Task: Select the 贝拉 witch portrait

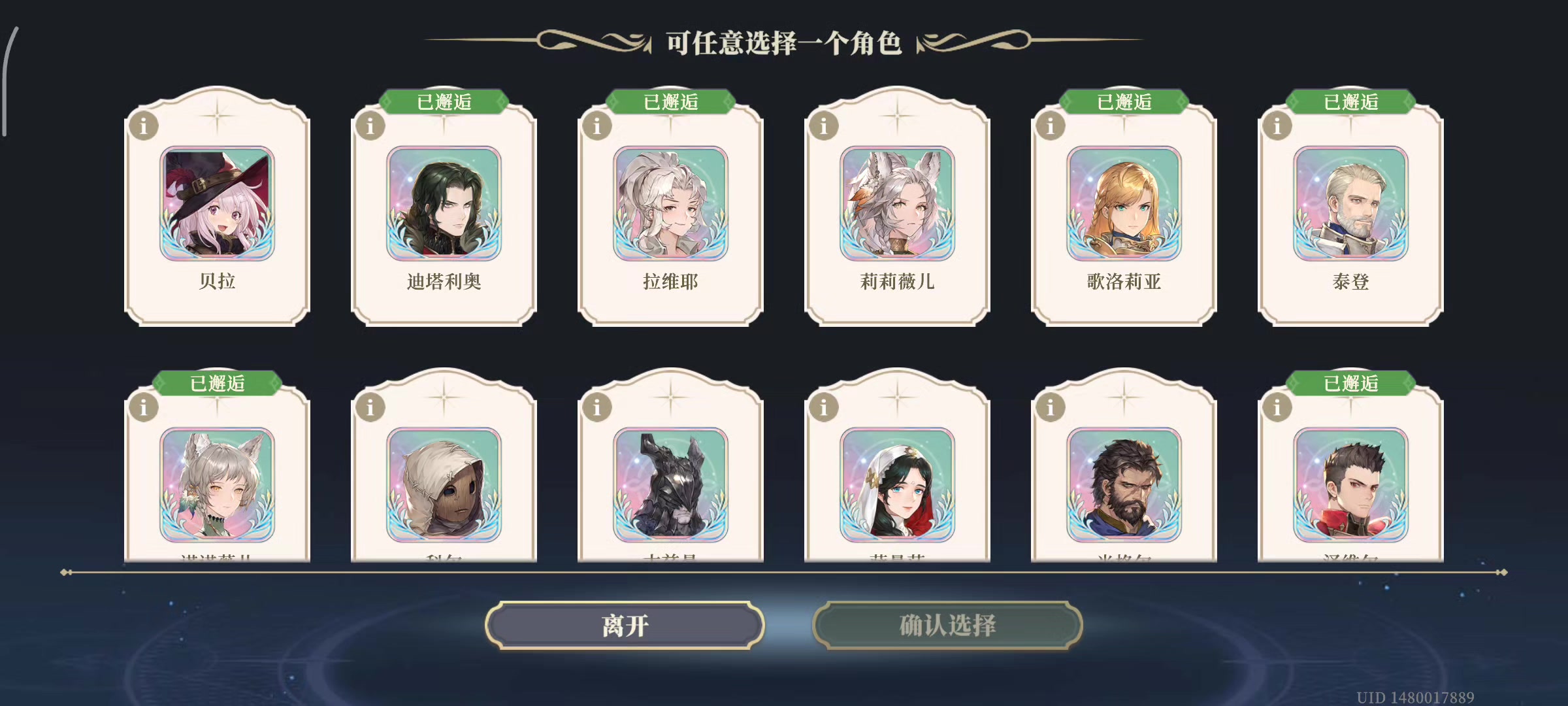Action: coord(217,204)
